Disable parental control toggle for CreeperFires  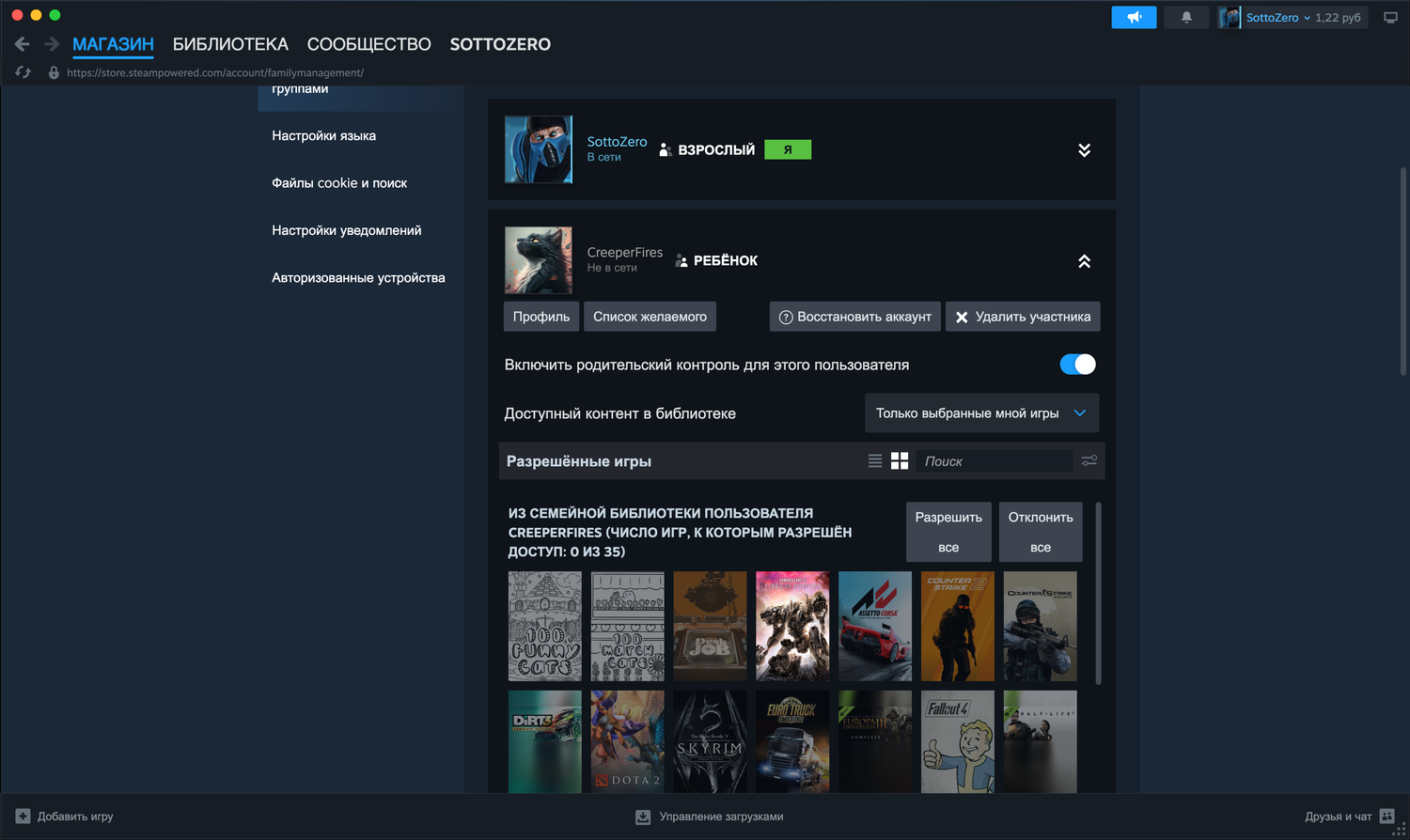point(1078,365)
